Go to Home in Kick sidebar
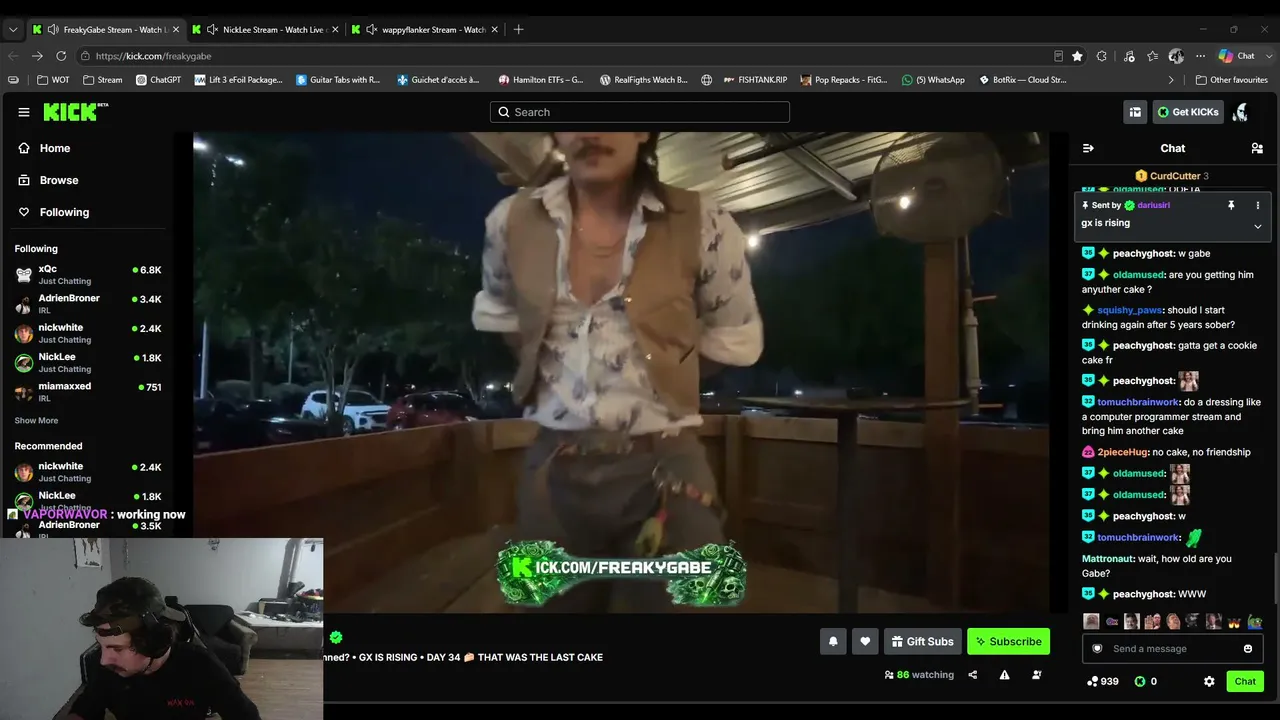Viewport: 1280px width, 720px height. (55, 148)
